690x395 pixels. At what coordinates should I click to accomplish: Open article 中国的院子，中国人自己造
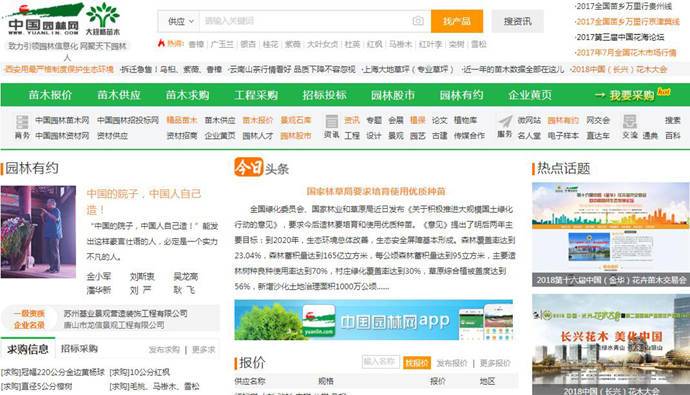point(144,201)
